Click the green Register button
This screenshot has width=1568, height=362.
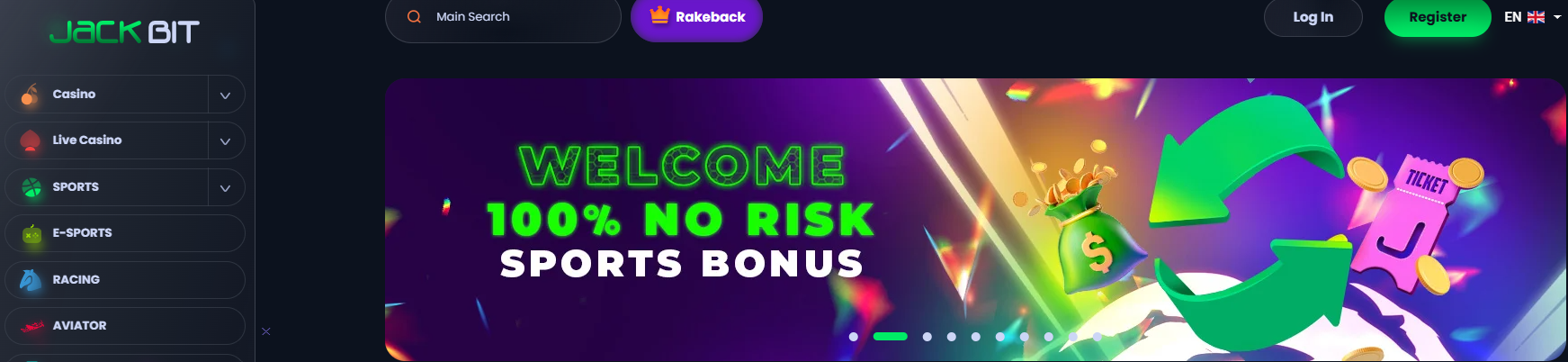coord(1437,17)
